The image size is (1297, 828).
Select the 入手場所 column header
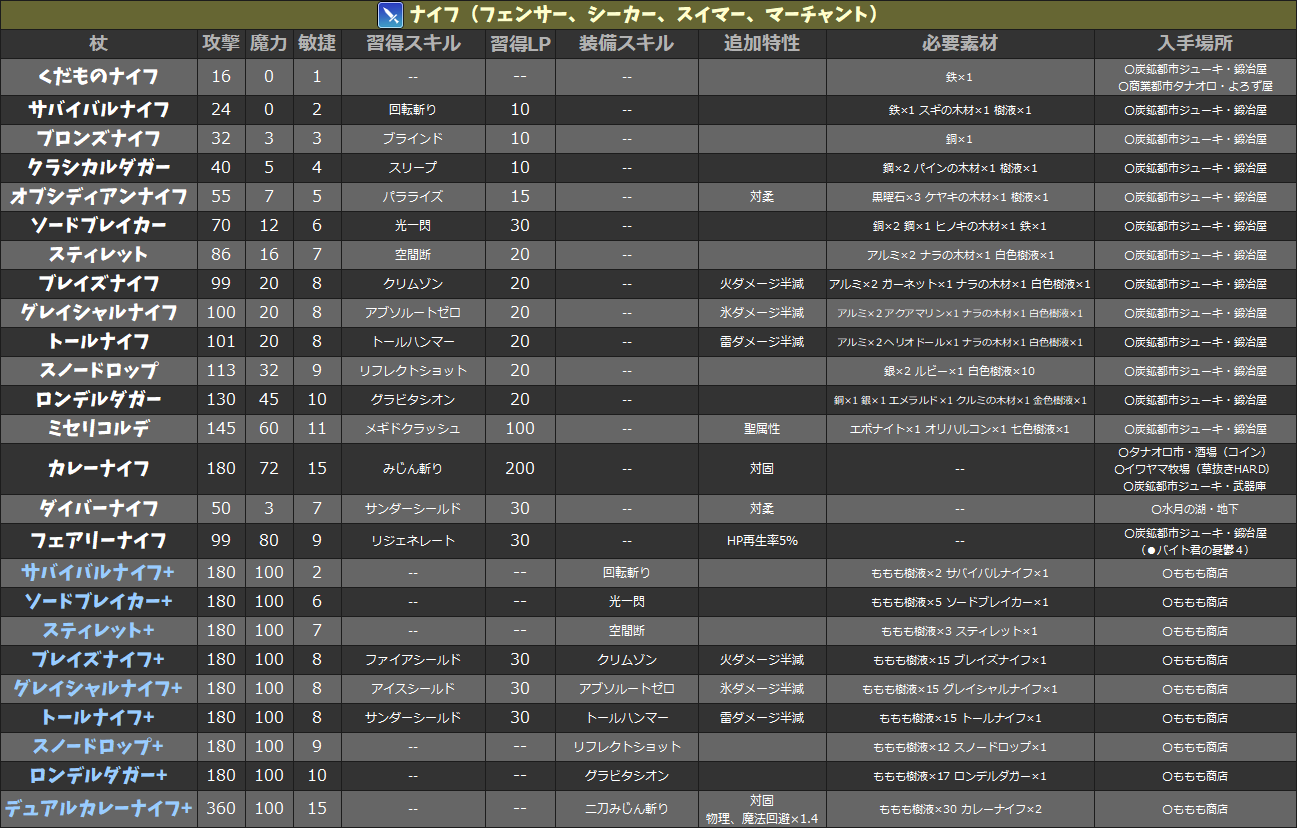[1195, 44]
